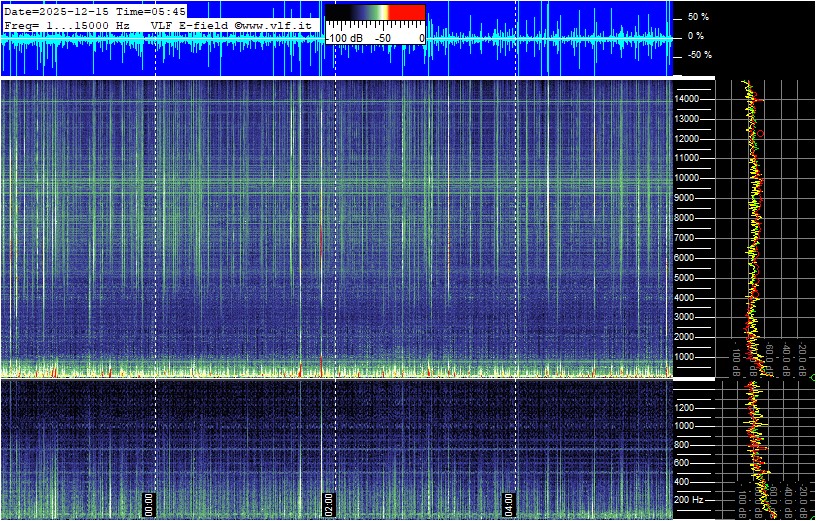Click the red section of the dB color scale
This screenshot has width=816, height=521.
tap(405, 13)
